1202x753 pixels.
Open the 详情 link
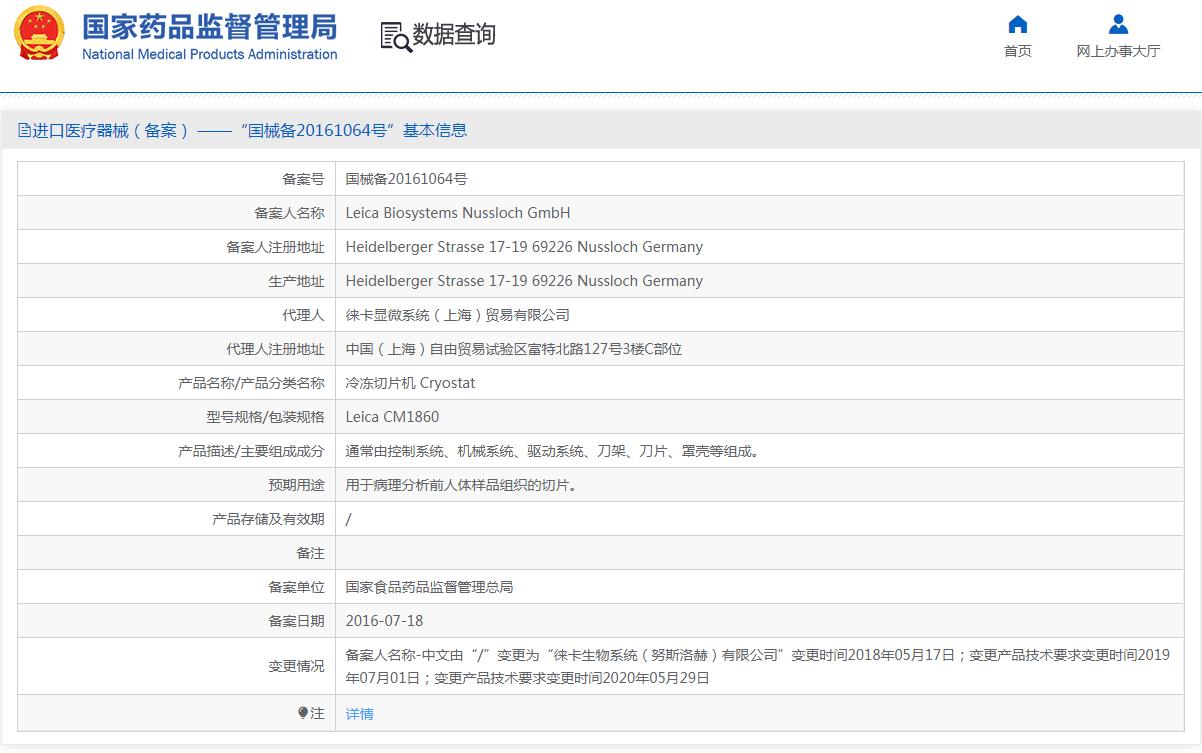(359, 714)
